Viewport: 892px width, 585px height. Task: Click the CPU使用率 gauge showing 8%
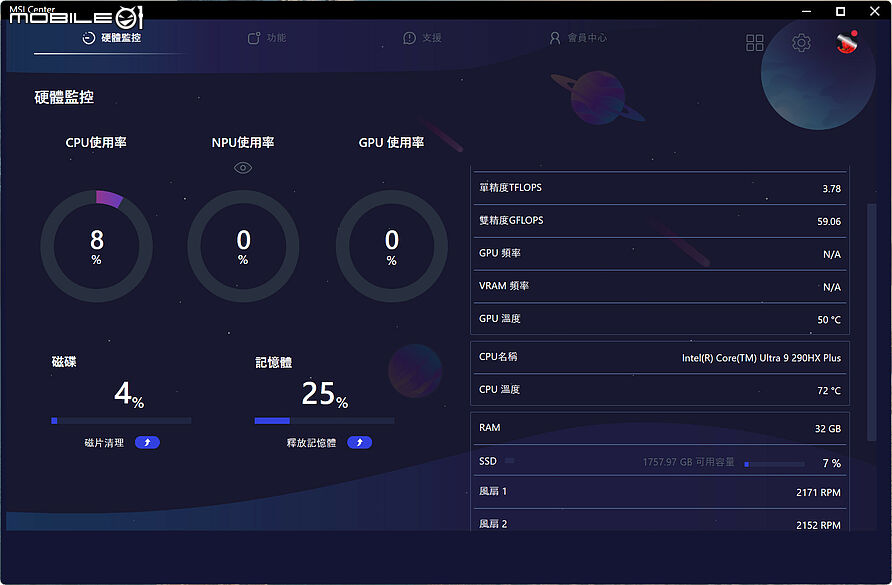point(96,246)
